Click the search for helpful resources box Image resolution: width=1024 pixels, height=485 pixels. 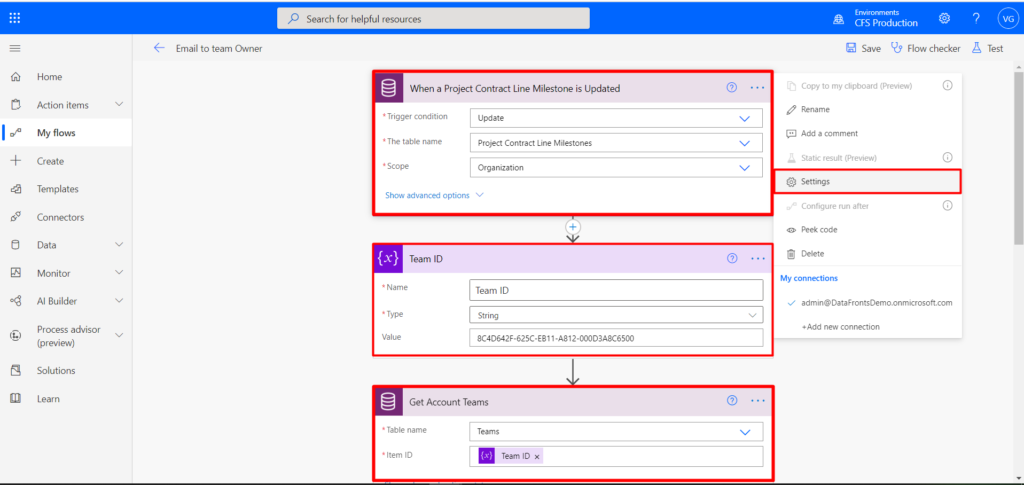[433, 18]
